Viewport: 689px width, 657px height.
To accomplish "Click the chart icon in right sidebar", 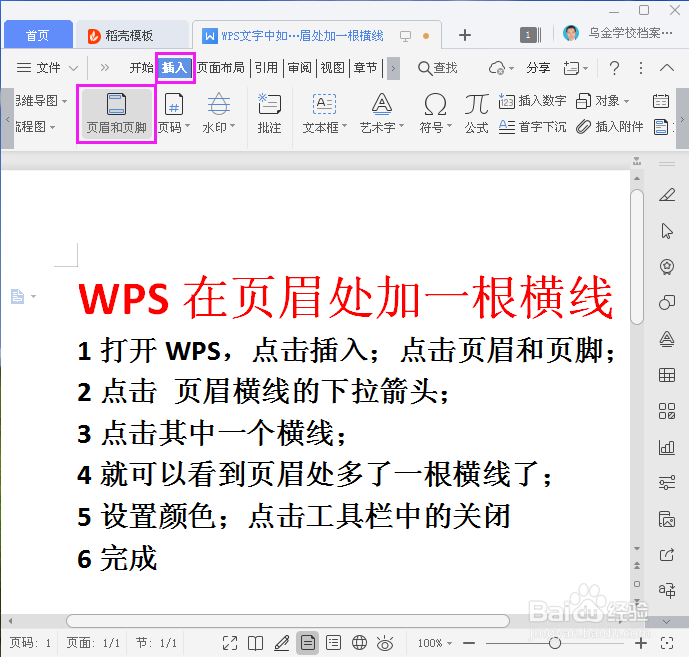I will [667, 447].
